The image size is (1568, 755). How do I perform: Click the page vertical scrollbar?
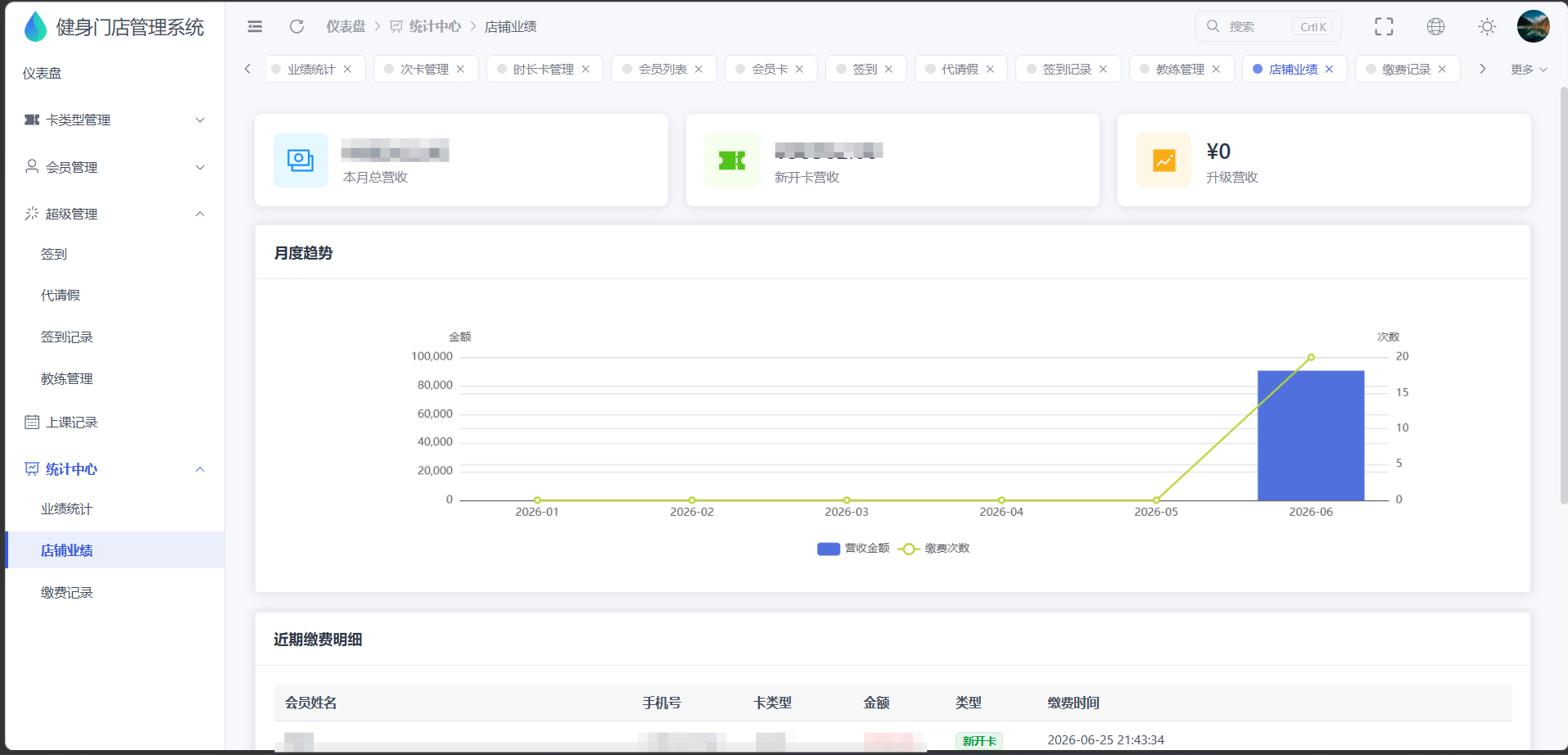click(x=1563, y=295)
